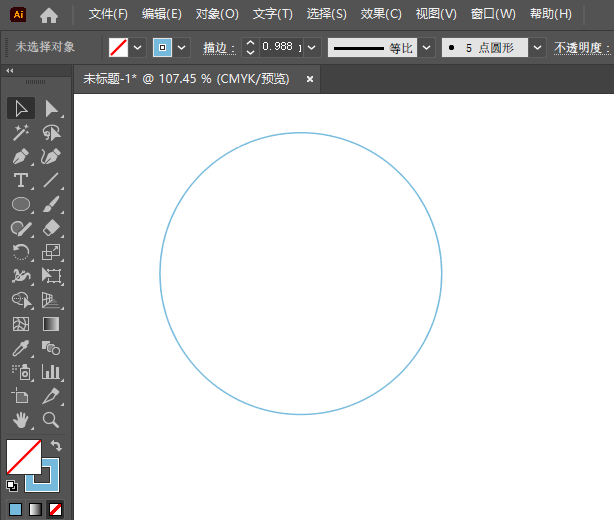Open the control bar fill swatch

coord(118,48)
